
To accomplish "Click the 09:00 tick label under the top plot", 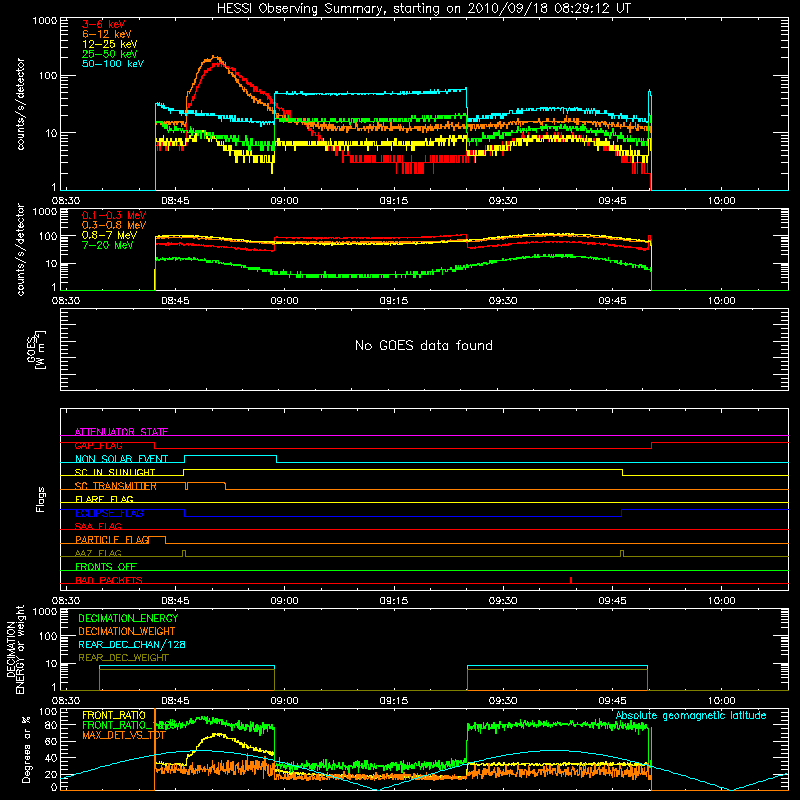I will pyautogui.click(x=284, y=201).
